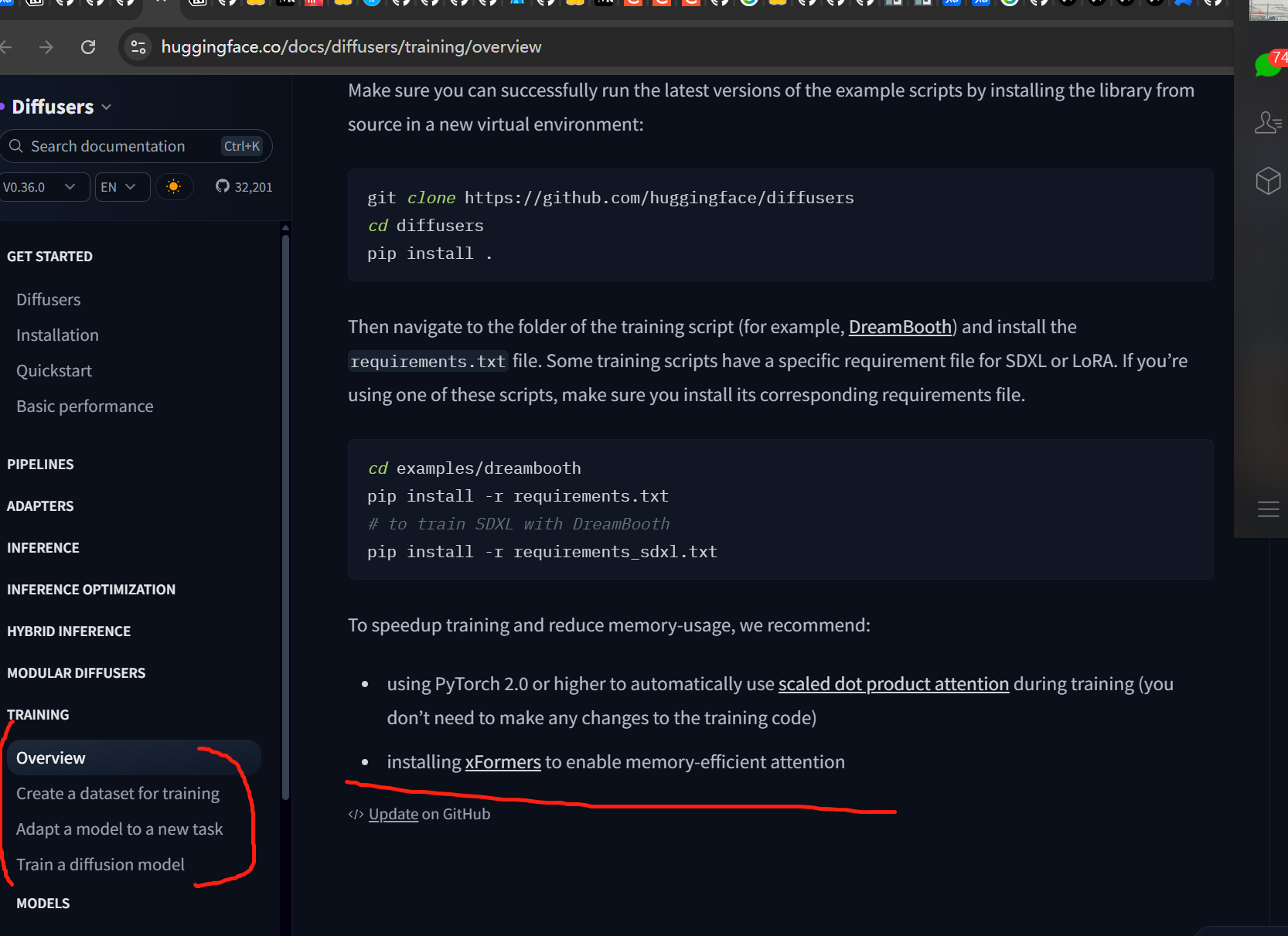This screenshot has width=1288, height=936.
Task: Expand the INFERENCE section
Action: (43, 548)
